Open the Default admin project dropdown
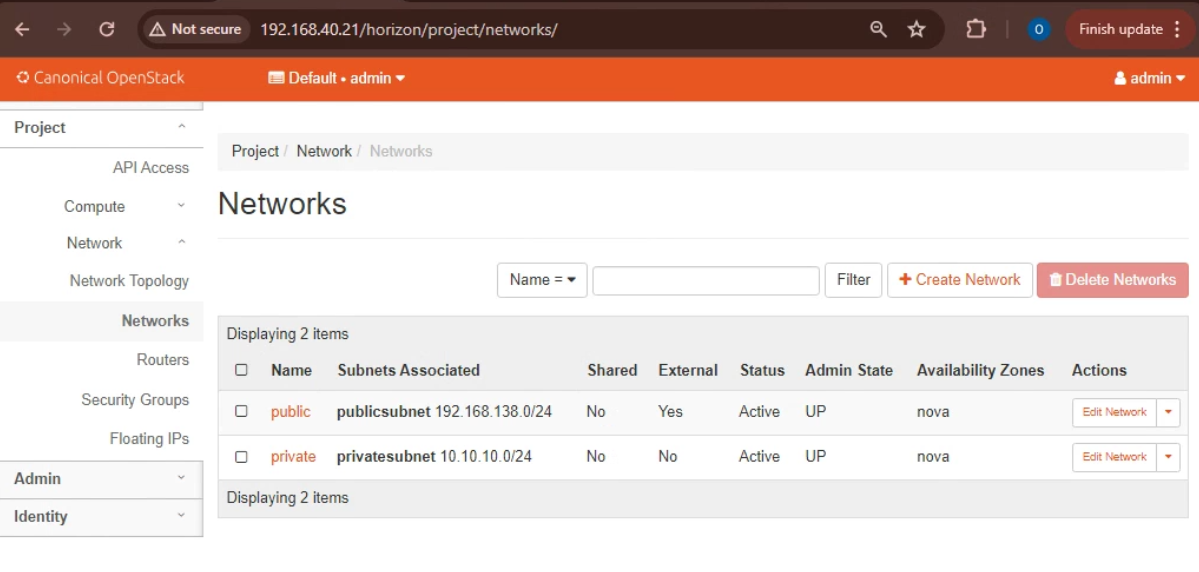The width and height of the screenshot is (1199, 572). pos(337,78)
